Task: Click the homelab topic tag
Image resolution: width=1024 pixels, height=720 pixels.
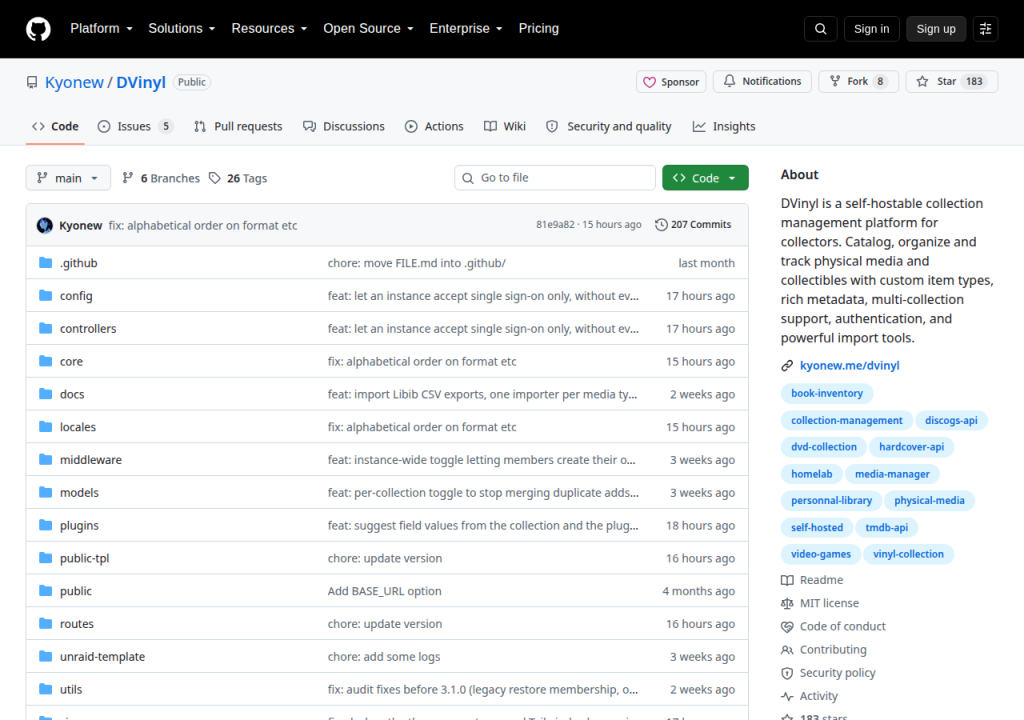Action: (x=811, y=474)
